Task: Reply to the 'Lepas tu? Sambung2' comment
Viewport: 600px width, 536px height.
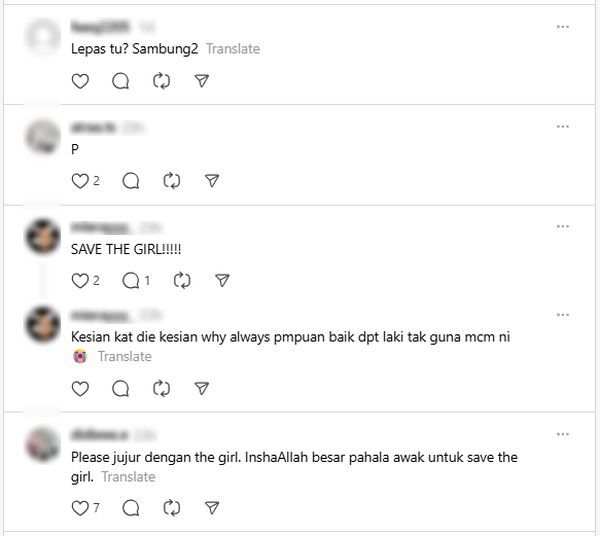Action: [121, 81]
